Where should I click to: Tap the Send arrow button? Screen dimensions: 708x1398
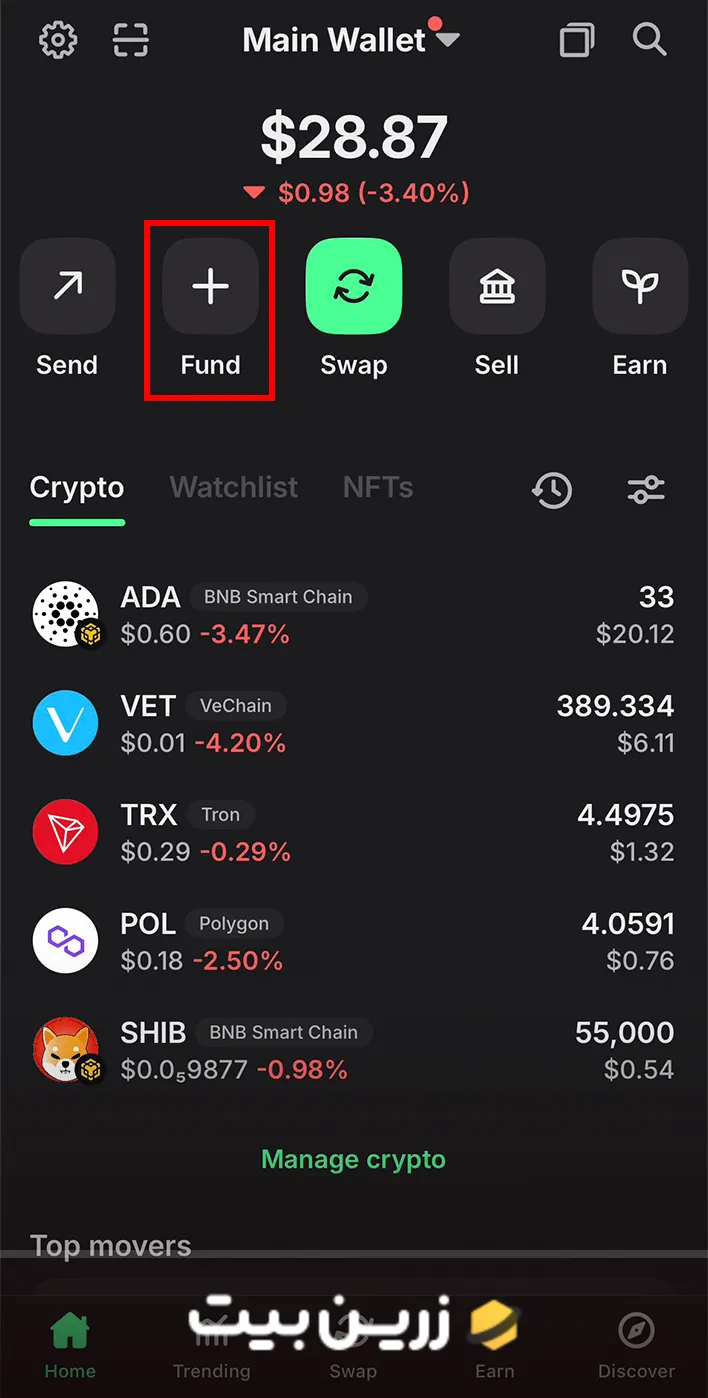67,286
